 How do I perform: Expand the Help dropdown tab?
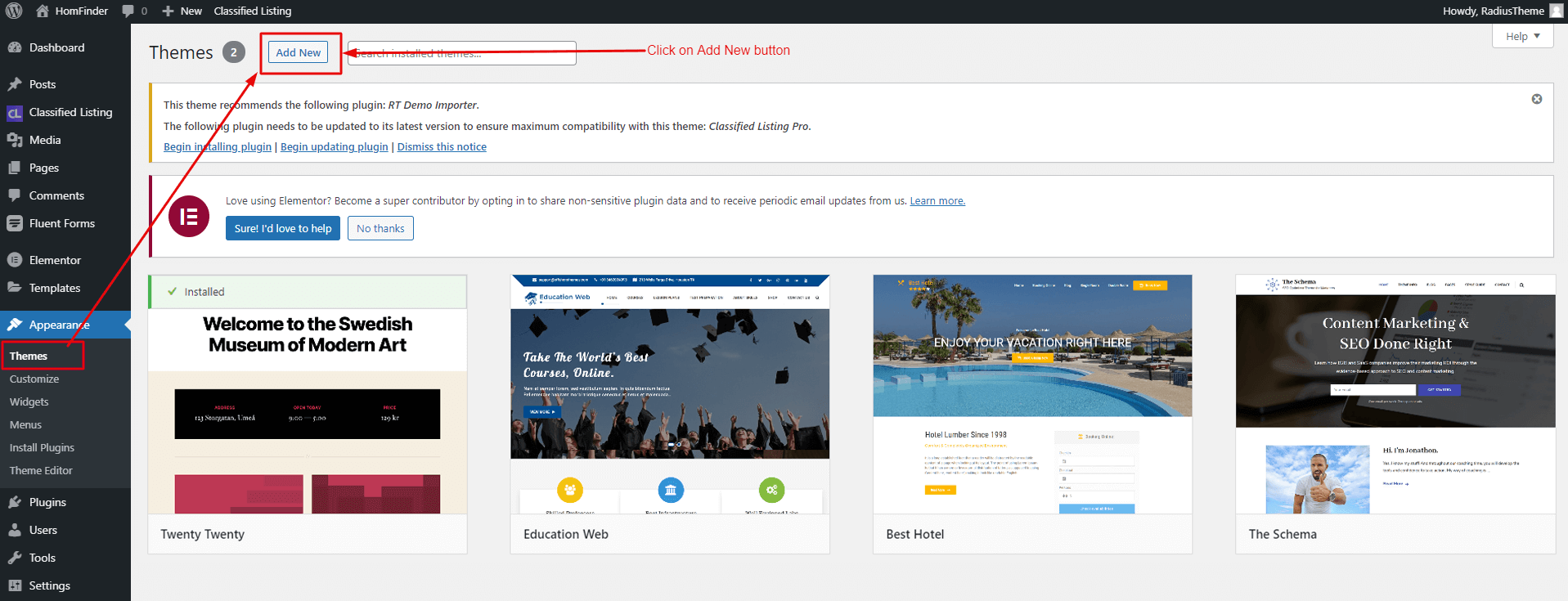coord(1522,36)
